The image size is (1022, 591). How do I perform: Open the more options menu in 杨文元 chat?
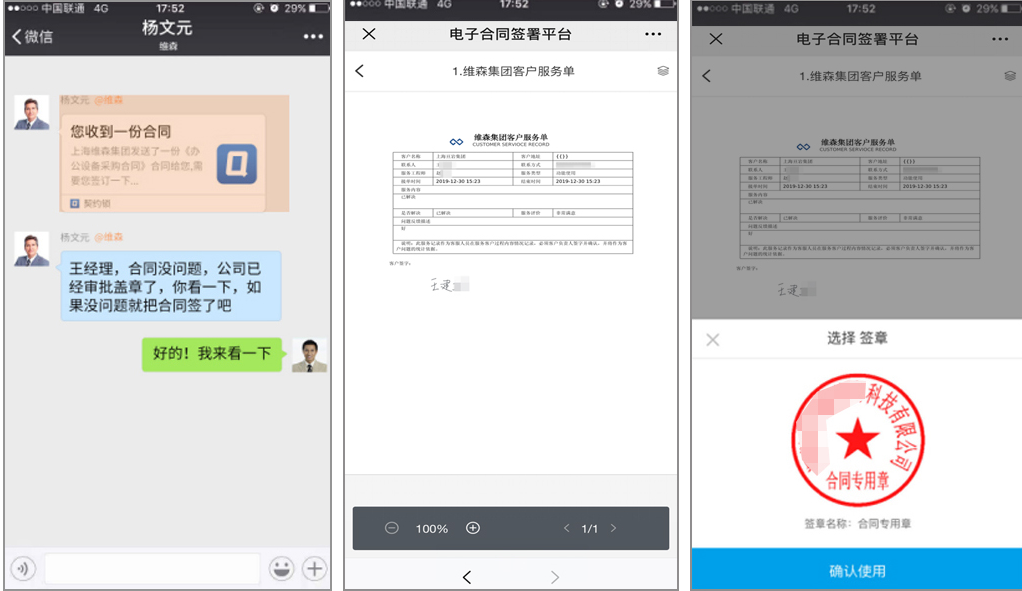click(x=313, y=36)
